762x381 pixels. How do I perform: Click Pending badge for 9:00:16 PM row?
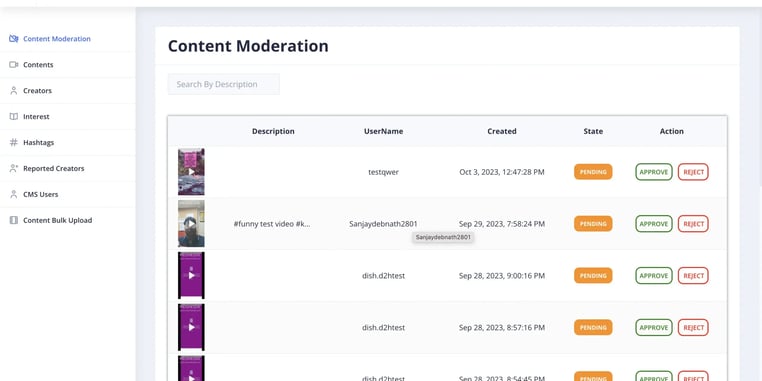pos(593,276)
